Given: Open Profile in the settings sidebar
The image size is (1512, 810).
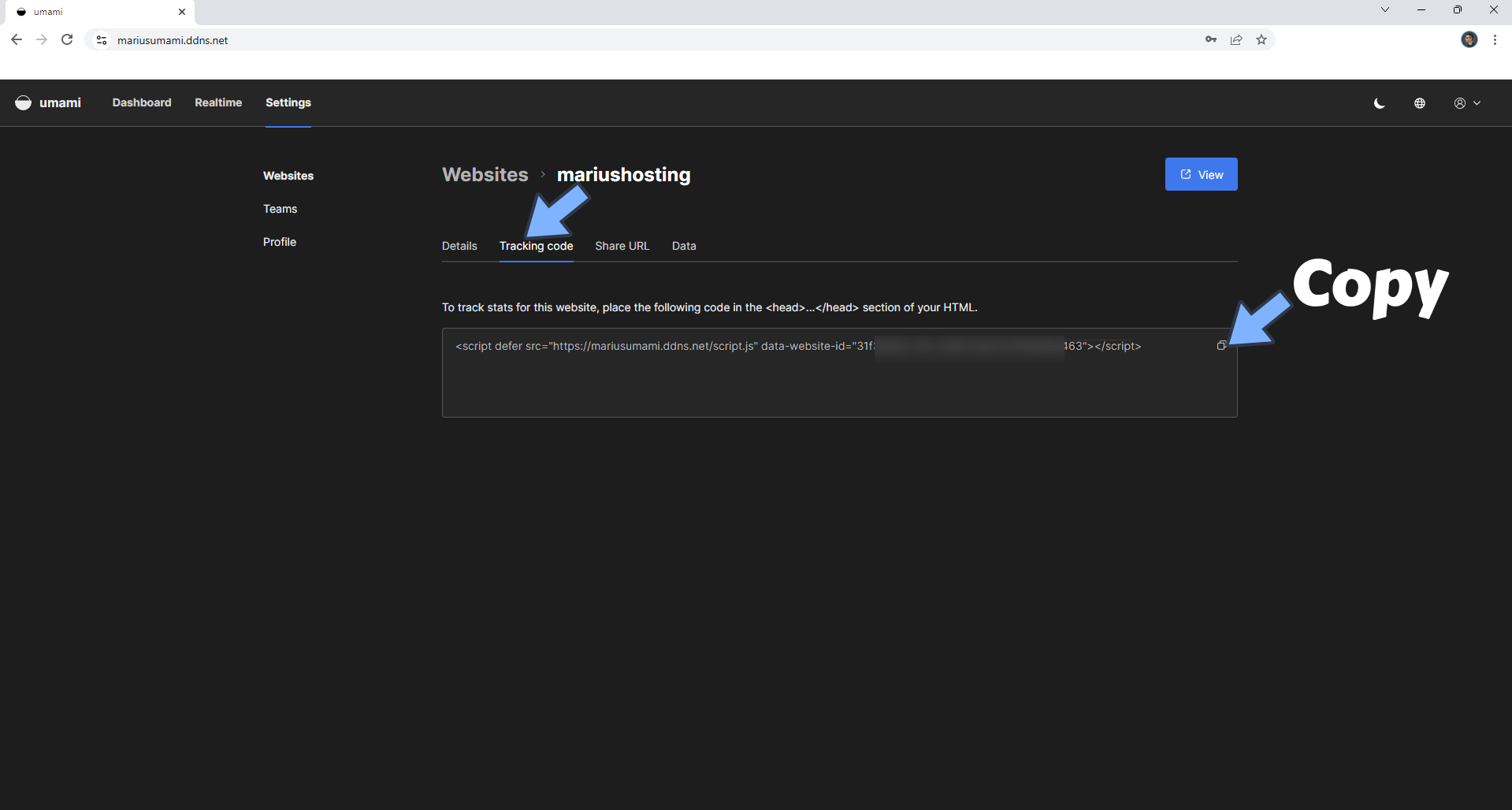Looking at the screenshot, I should click(280, 242).
